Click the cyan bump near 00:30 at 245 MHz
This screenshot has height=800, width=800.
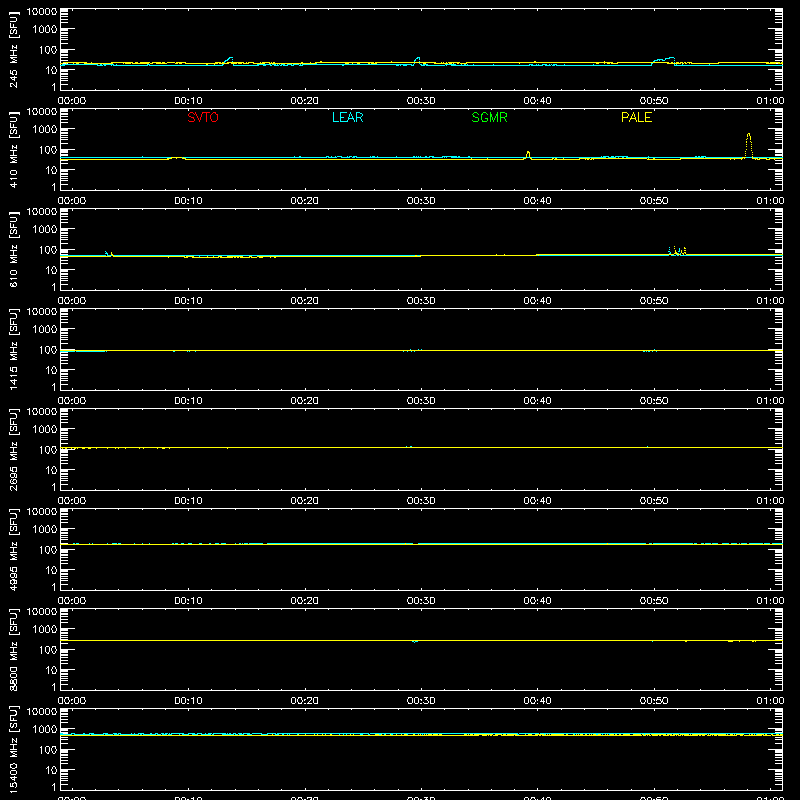(417, 60)
